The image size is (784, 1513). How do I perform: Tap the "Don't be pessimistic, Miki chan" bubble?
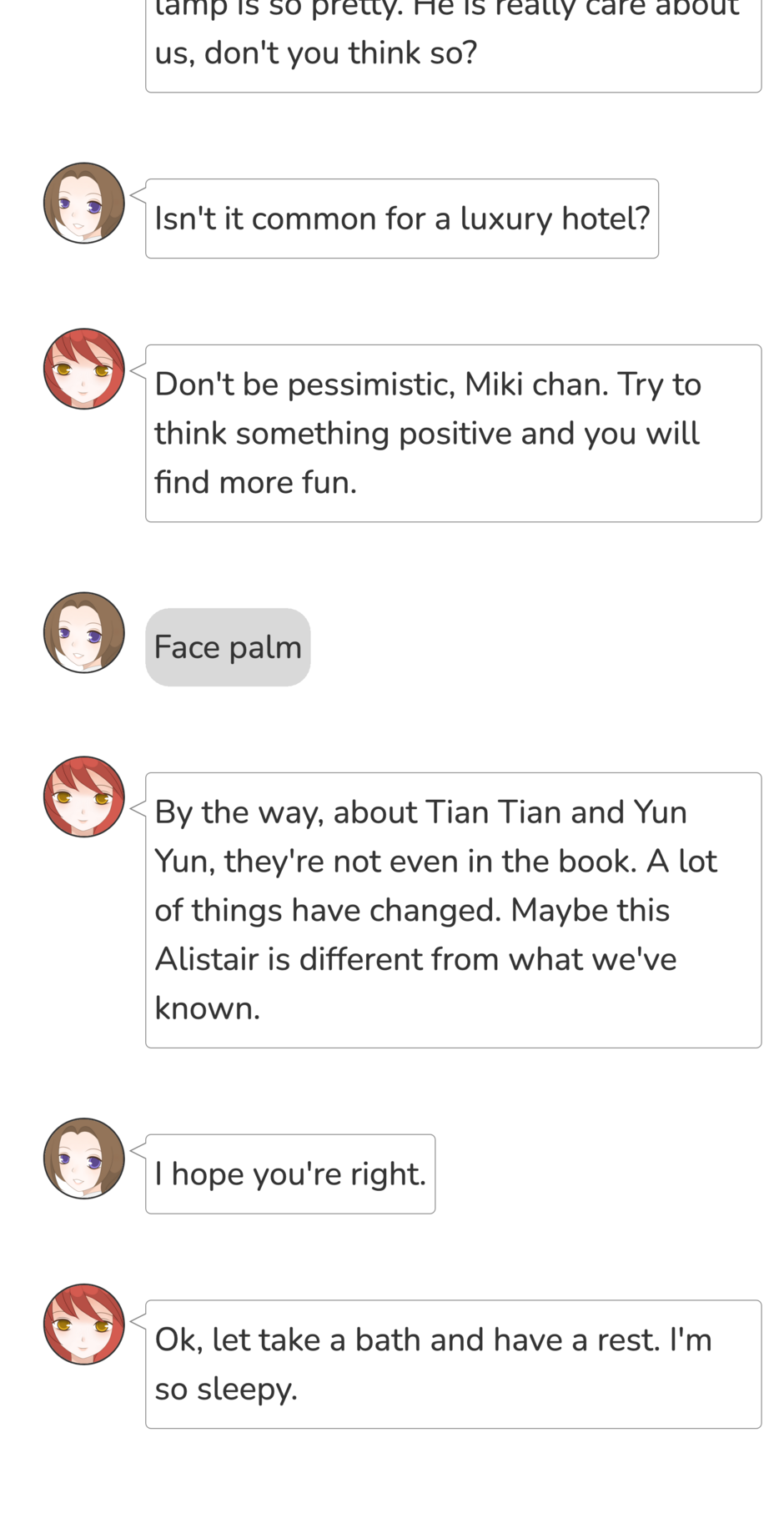pyautogui.click(x=453, y=434)
